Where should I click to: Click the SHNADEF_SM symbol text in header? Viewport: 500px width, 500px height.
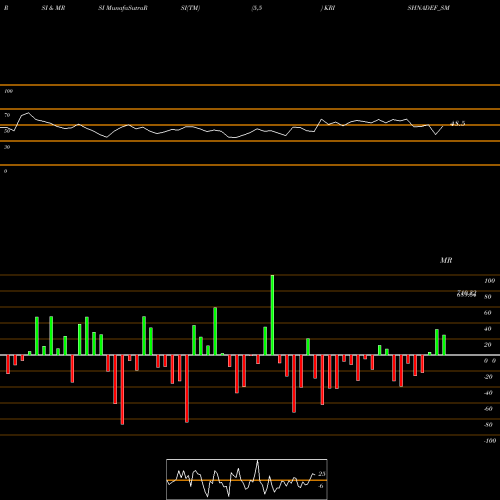tap(428, 8)
